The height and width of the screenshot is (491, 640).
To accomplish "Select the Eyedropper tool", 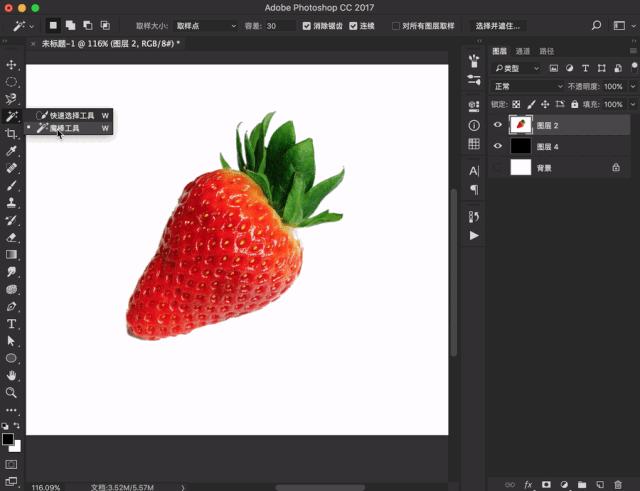I will click(x=12, y=150).
